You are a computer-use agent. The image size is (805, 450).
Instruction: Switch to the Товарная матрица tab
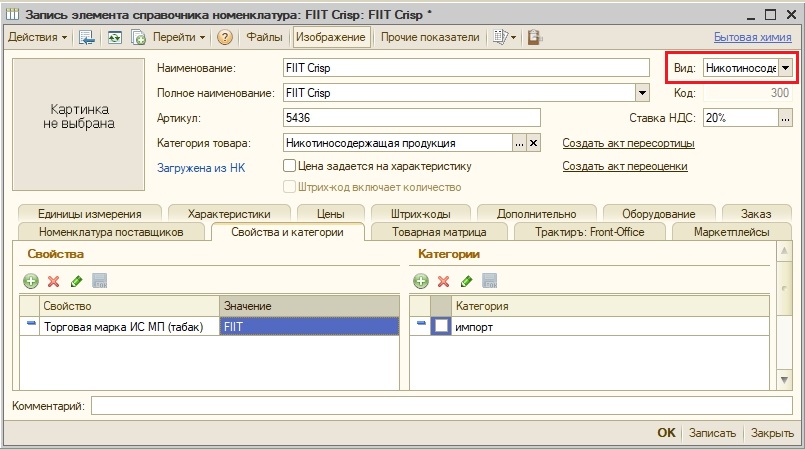439,232
